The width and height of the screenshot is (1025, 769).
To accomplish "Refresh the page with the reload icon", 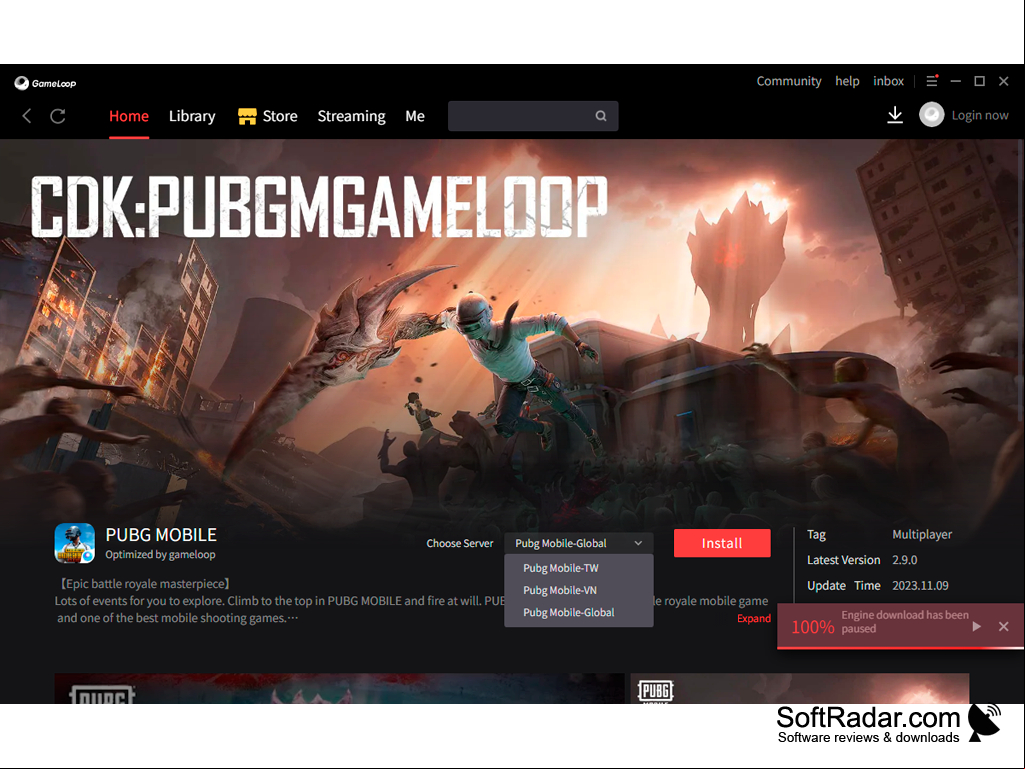I will [x=58, y=116].
